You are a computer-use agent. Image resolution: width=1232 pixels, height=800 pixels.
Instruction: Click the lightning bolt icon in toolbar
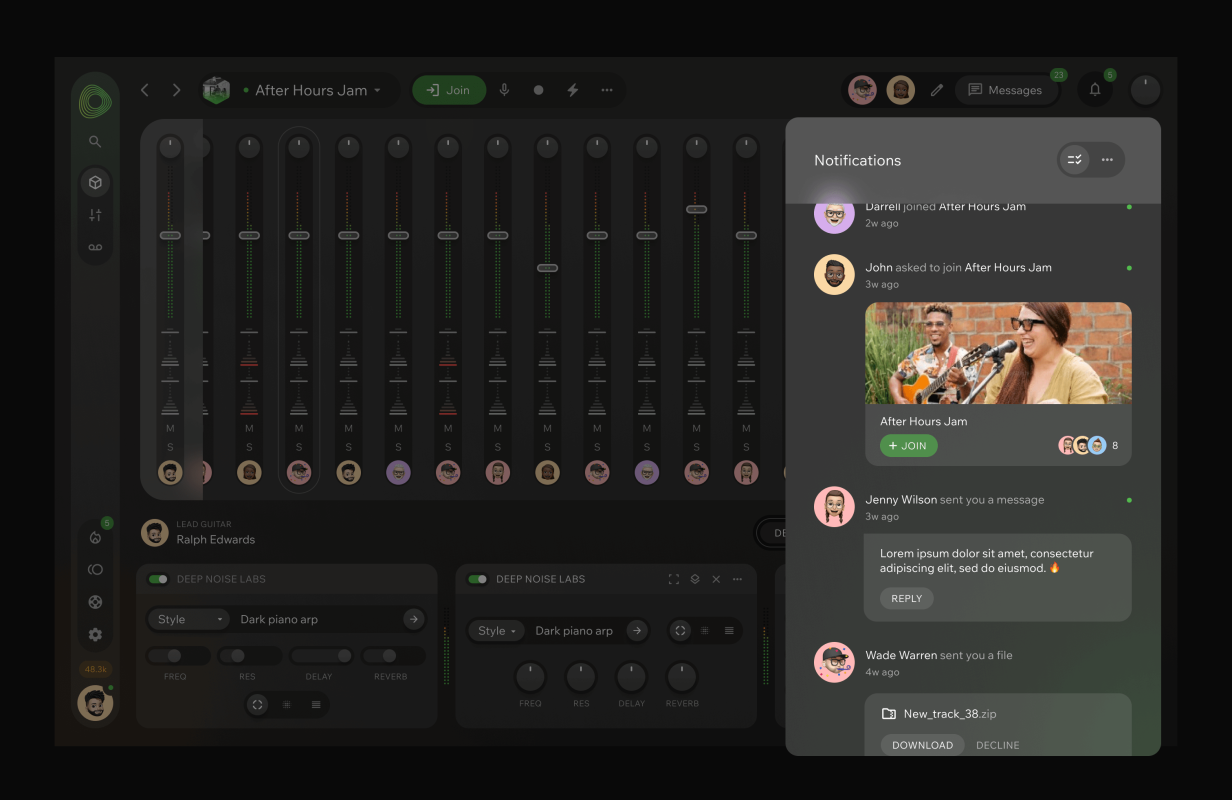pos(573,90)
